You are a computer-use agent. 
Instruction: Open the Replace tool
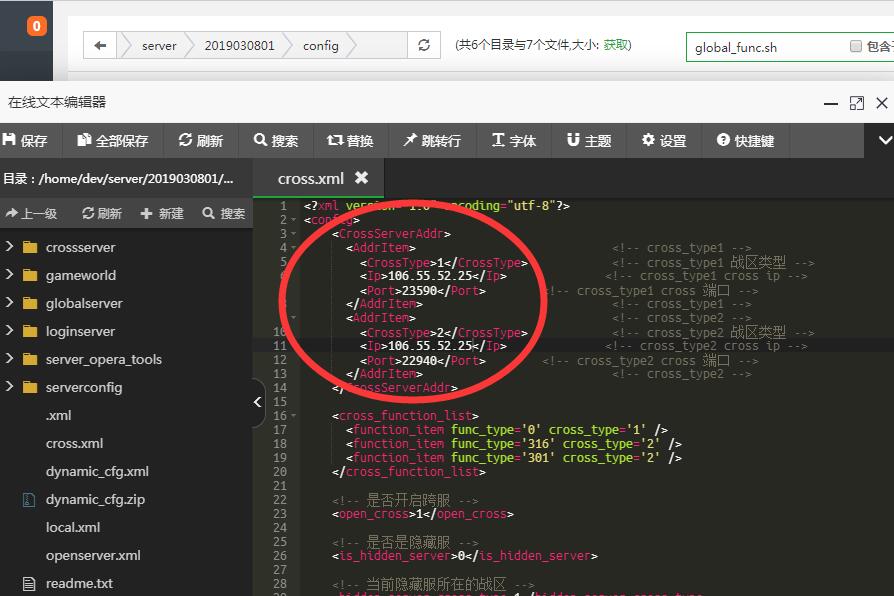coord(350,141)
